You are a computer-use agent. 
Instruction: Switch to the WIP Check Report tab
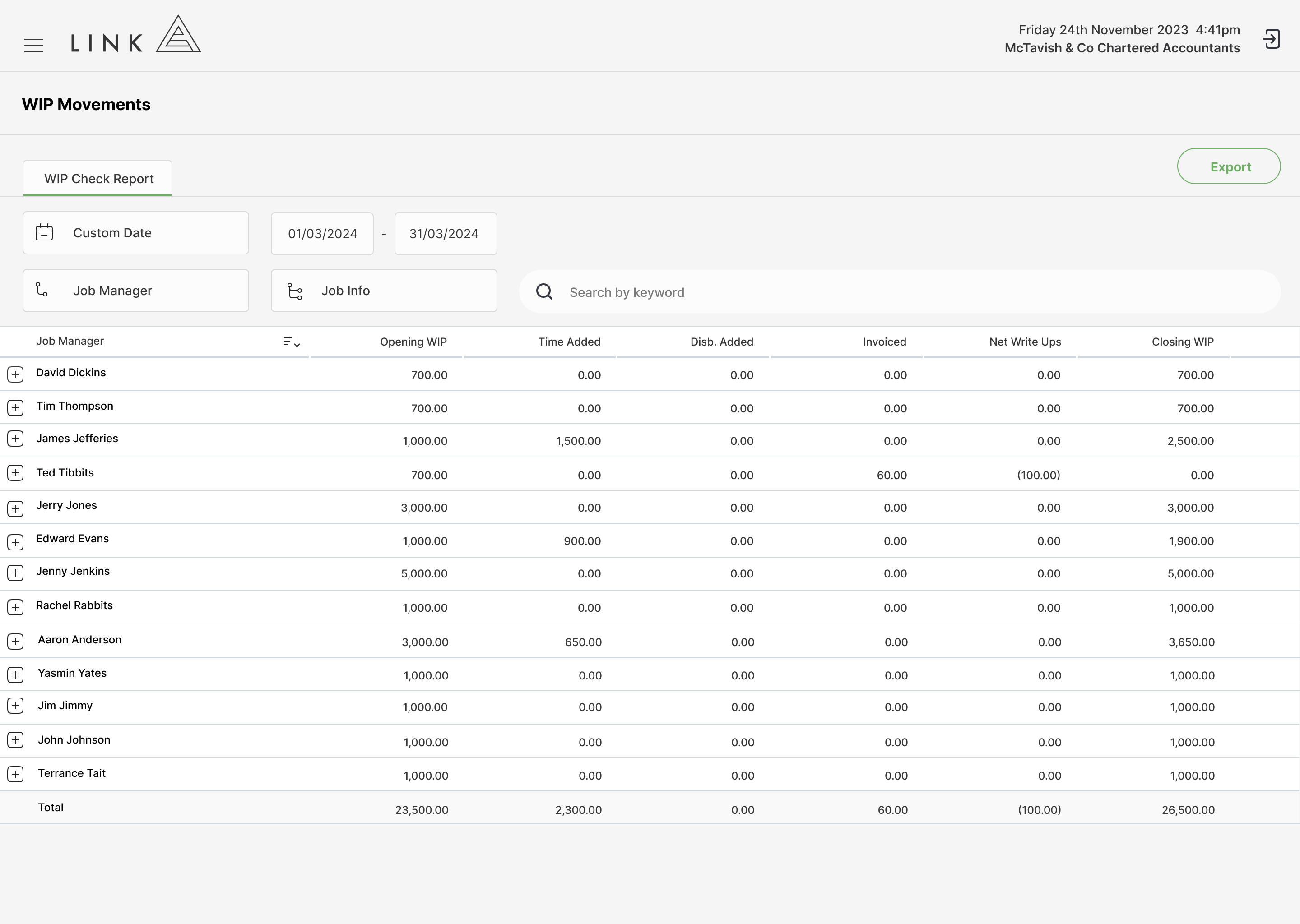pyautogui.click(x=97, y=178)
